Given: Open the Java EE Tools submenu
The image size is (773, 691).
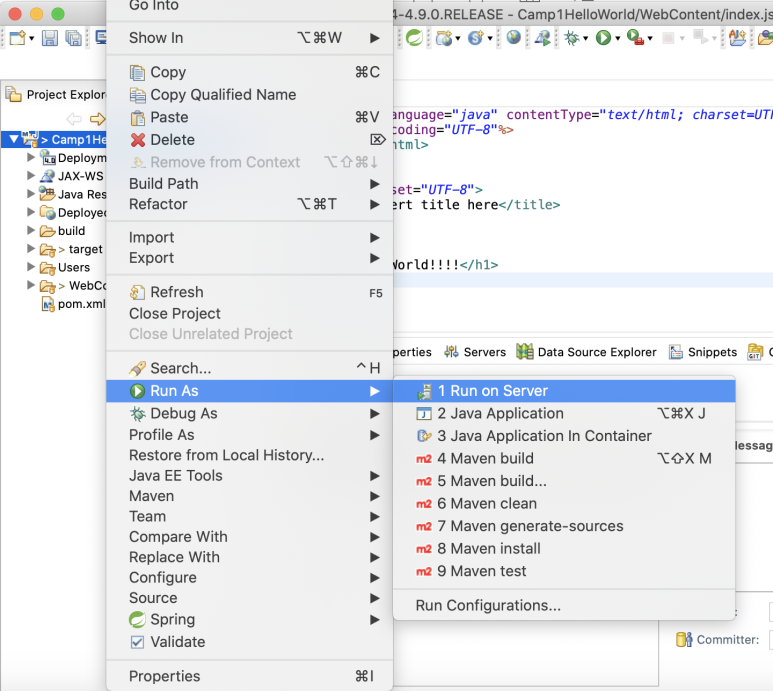Looking at the screenshot, I should point(249,476).
